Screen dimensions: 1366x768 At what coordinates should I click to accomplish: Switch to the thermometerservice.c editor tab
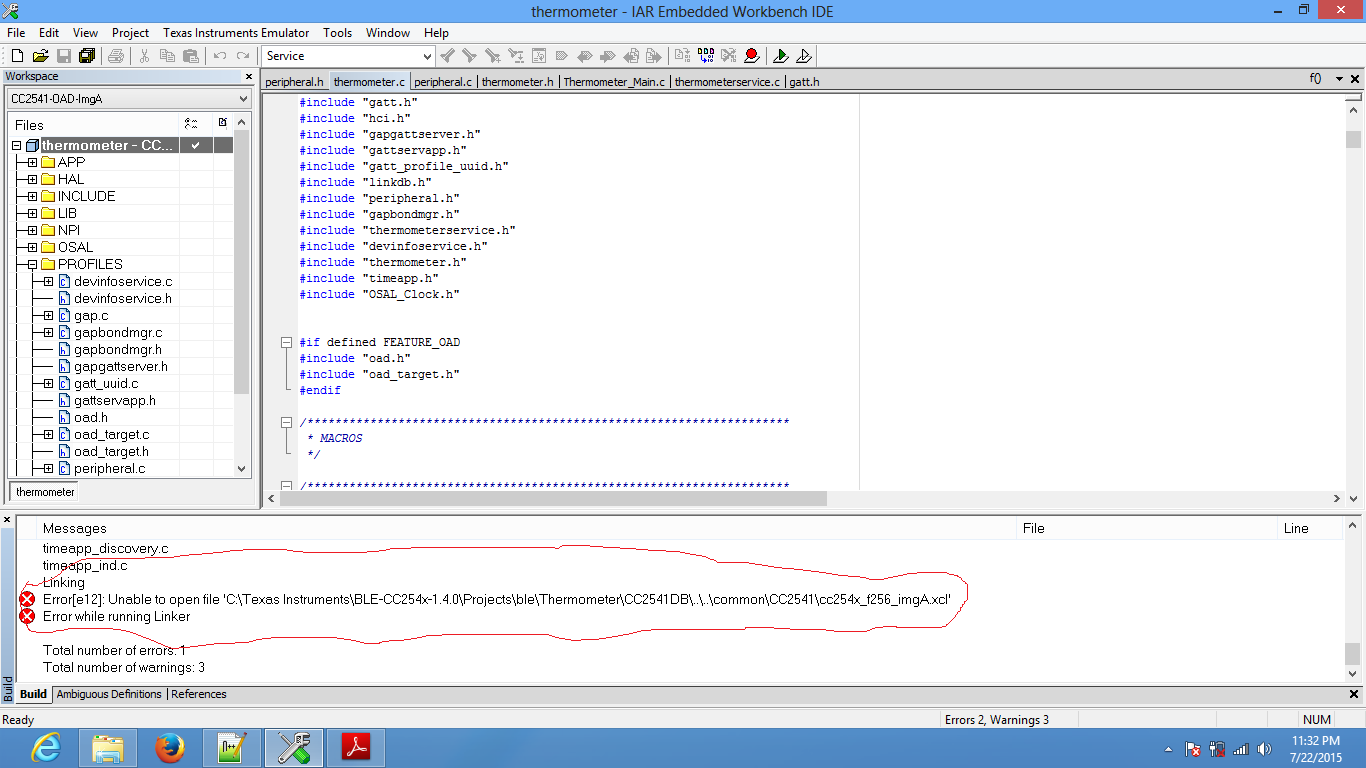(727, 82)
